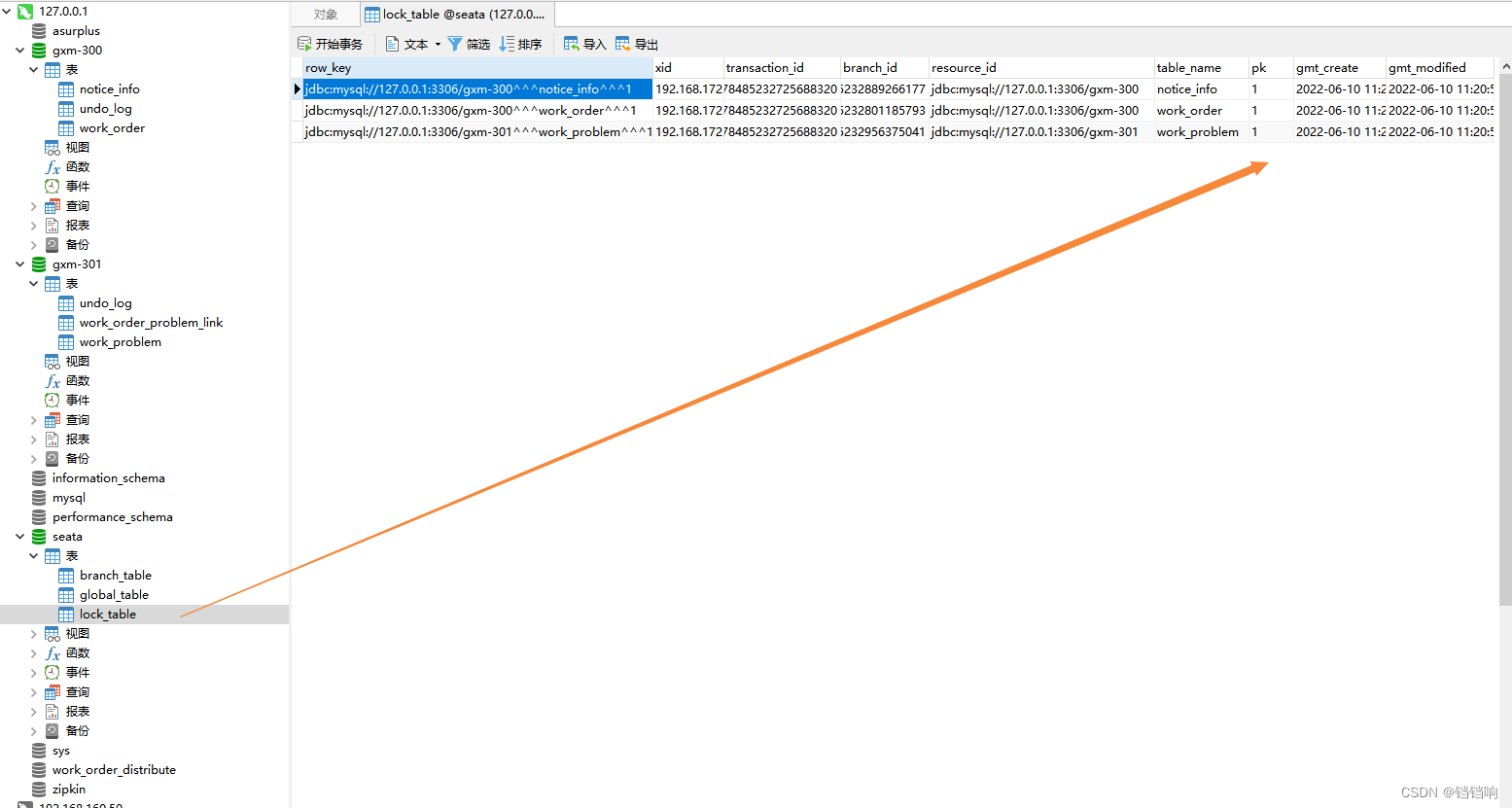Image resolution: width=1512 pixels, height=808 pixels.
Task: Click the branch_id column header
Action: click(885, 68)
